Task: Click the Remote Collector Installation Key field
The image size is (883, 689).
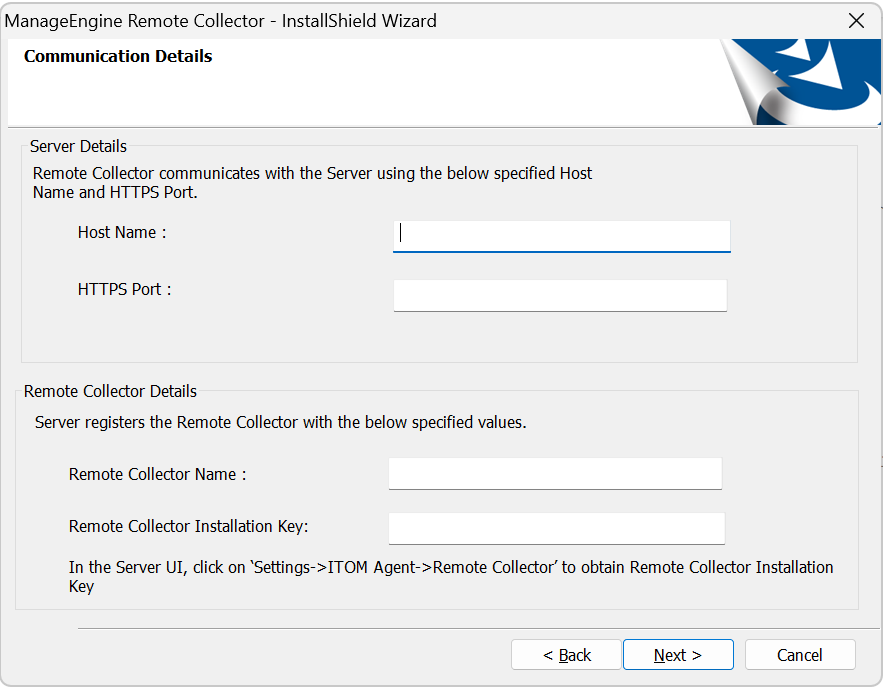Action: tap(557, 528)
